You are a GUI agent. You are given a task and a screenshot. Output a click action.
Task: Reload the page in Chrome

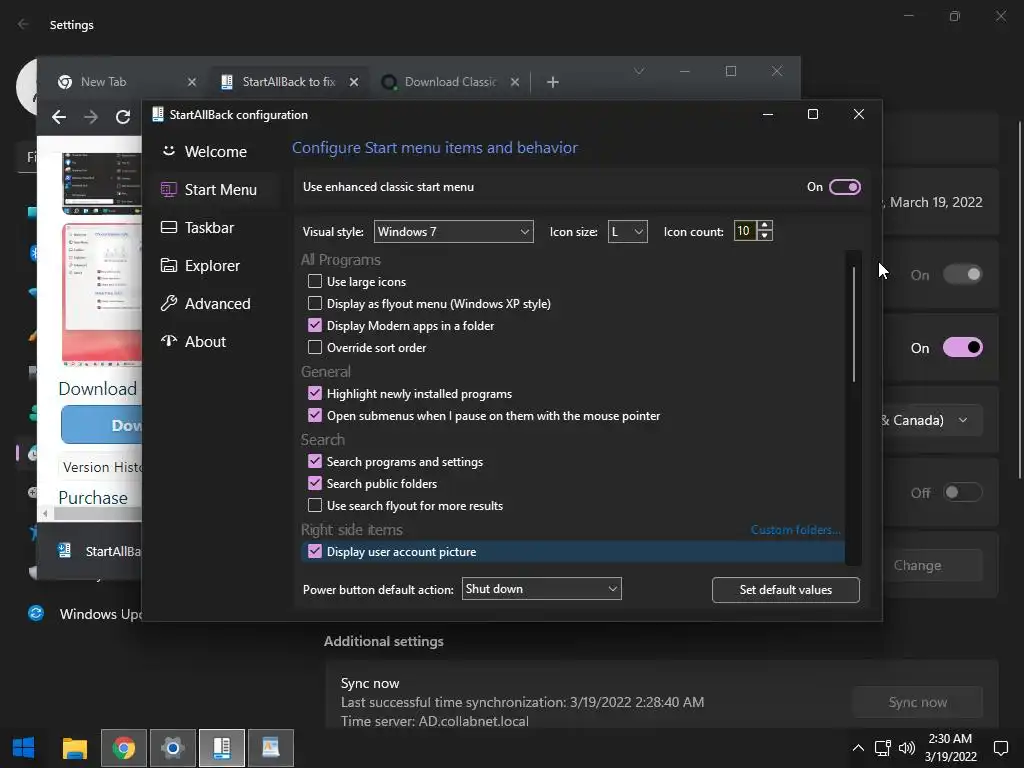[x=123, y=117]
